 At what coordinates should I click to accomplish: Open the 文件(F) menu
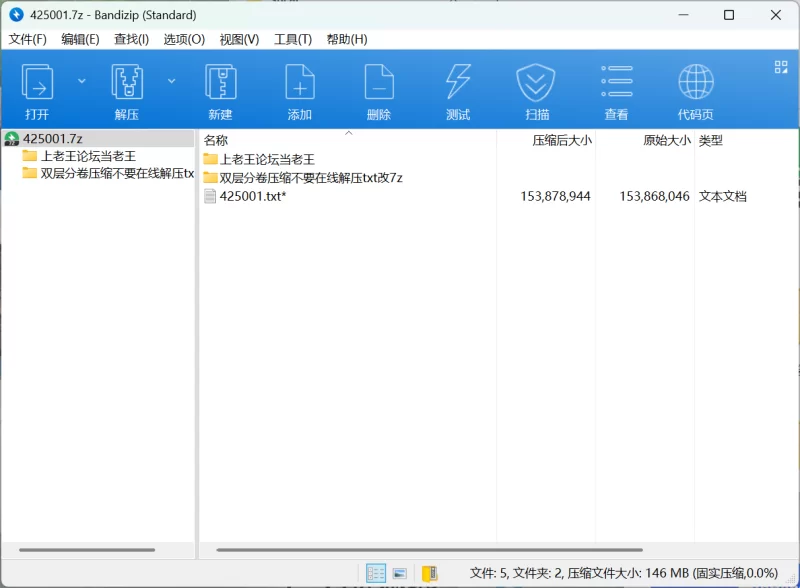[x=28, y=39]
